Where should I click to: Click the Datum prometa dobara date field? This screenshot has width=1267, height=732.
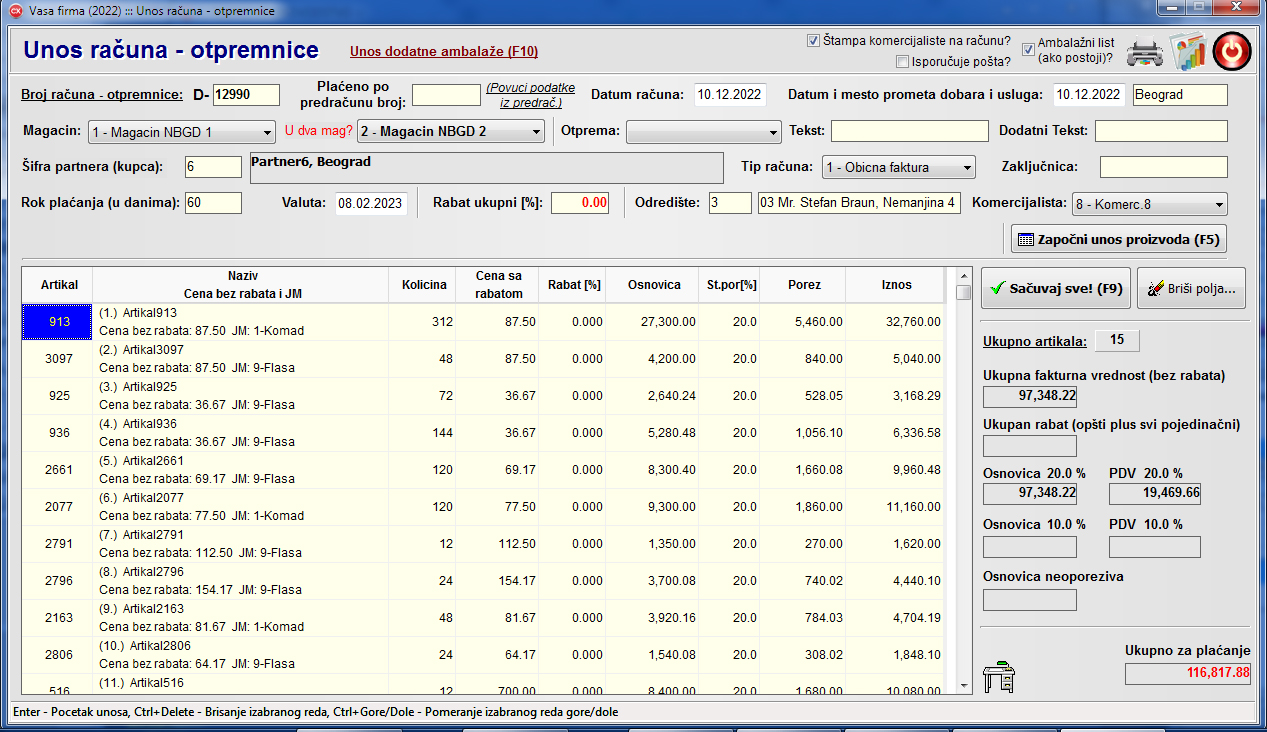pos(1090,95)
